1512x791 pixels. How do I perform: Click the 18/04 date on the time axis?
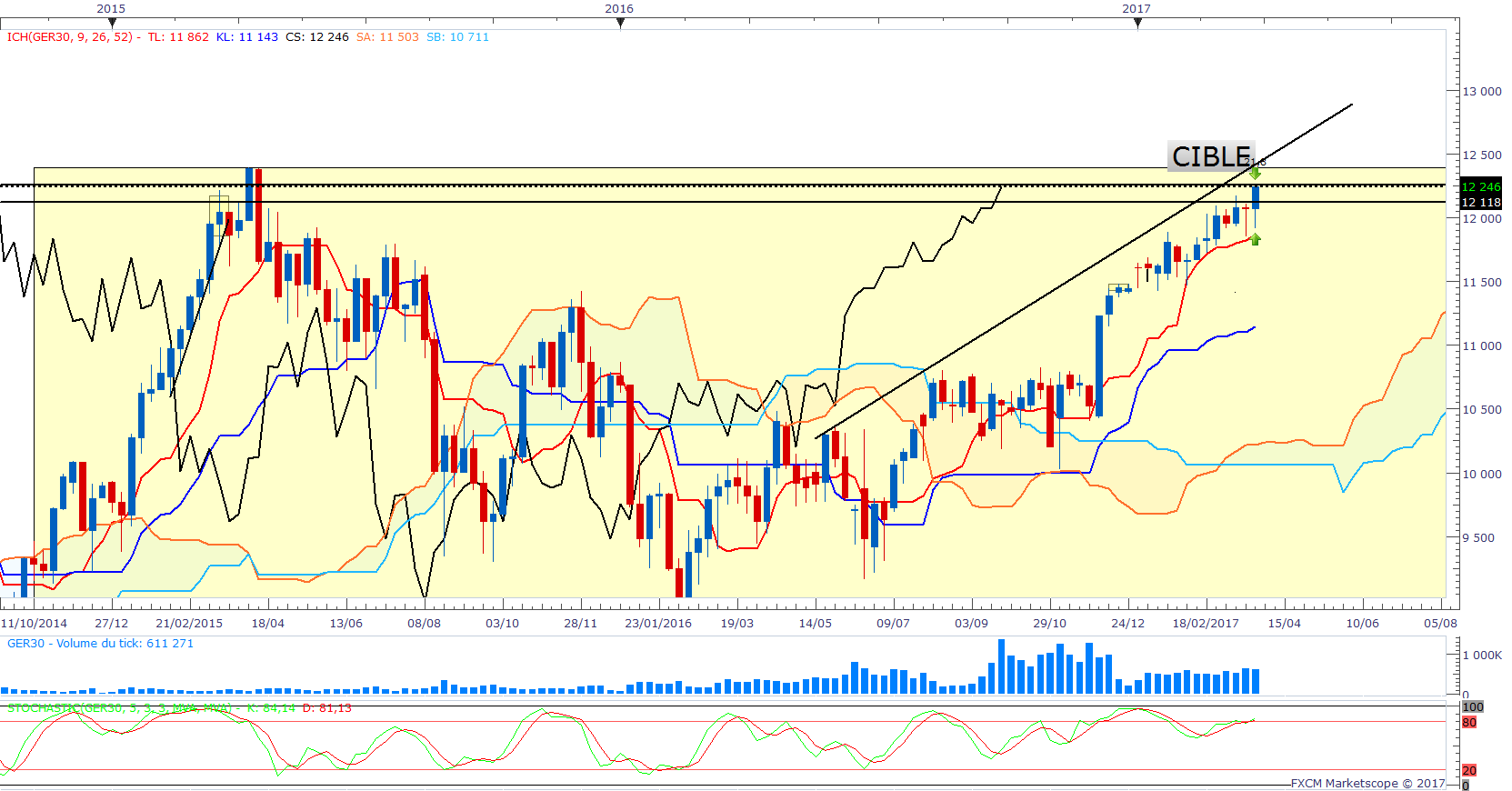tap(268, 624)
